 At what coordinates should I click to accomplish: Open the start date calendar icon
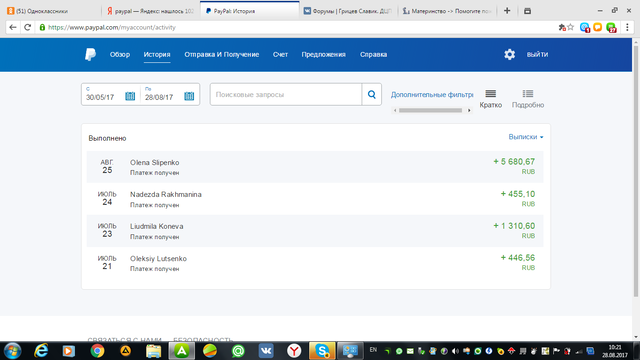[x=130, y=96]
